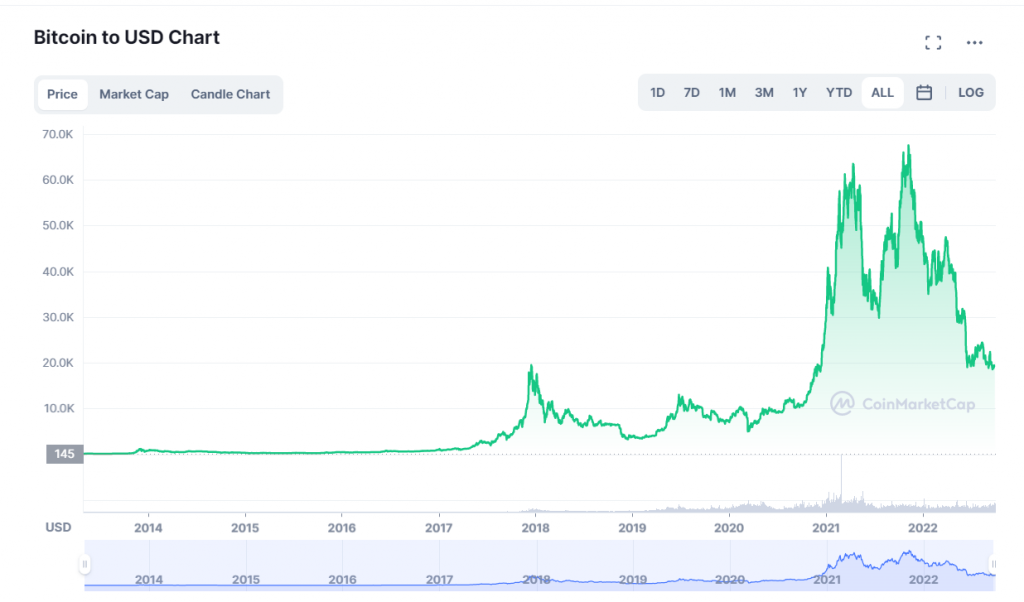This screenshot has width=1024, height=602.
Task: Enable logarithmic scale with LOG
Action: tap(970, 92)
